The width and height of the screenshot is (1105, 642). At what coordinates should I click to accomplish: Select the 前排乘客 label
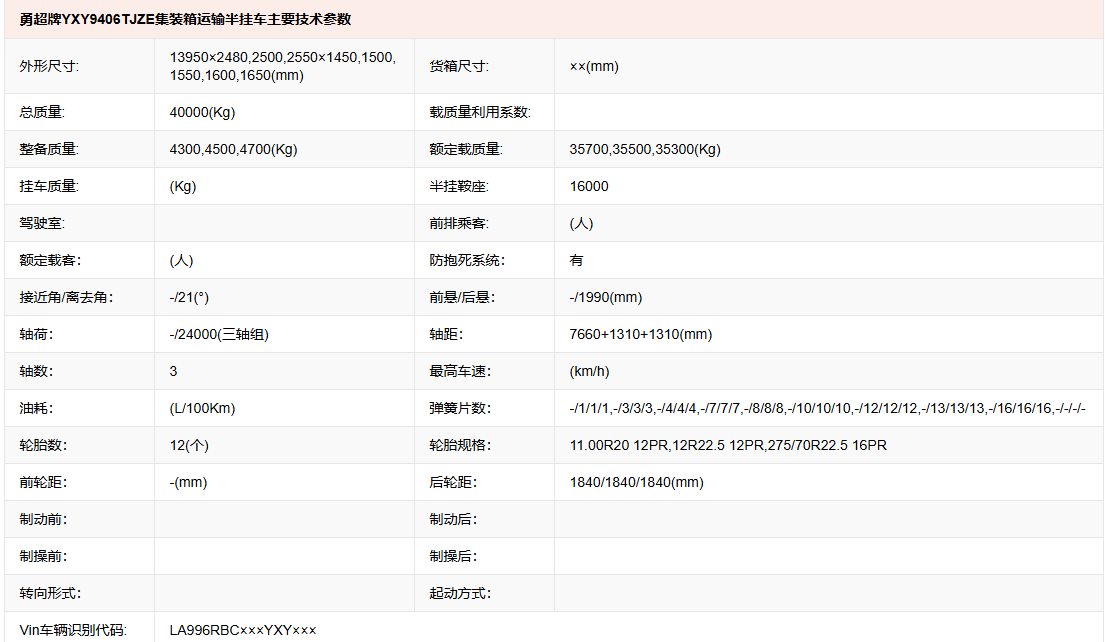pos(459,223)
